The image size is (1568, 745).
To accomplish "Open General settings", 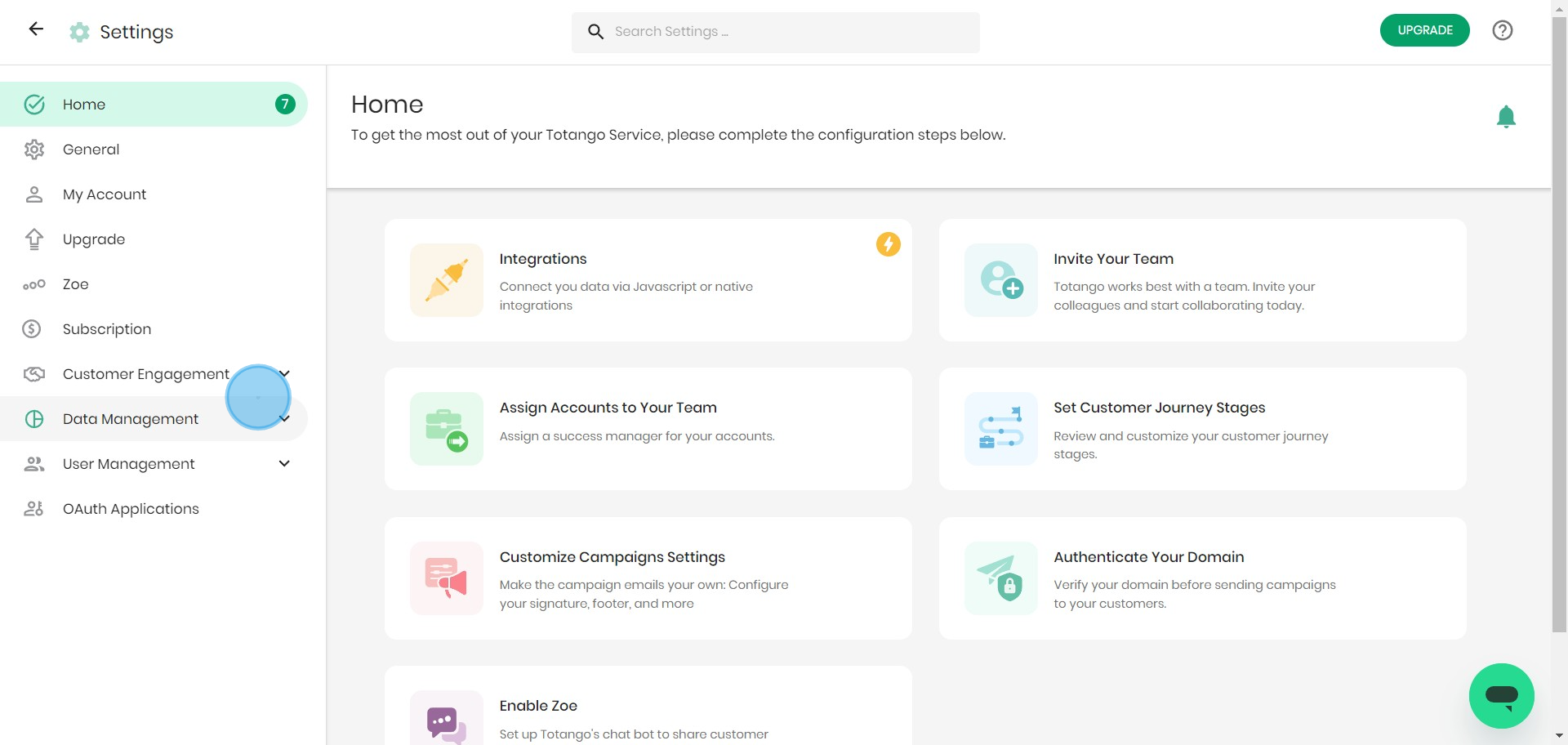I will 154,149.
